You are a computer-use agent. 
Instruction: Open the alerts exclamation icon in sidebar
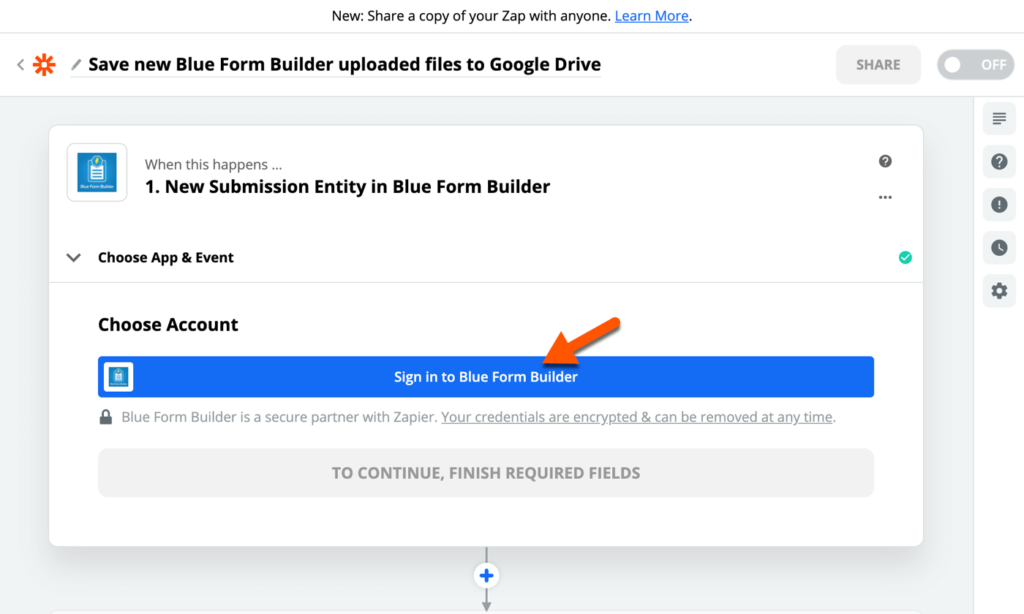(999, 204)
